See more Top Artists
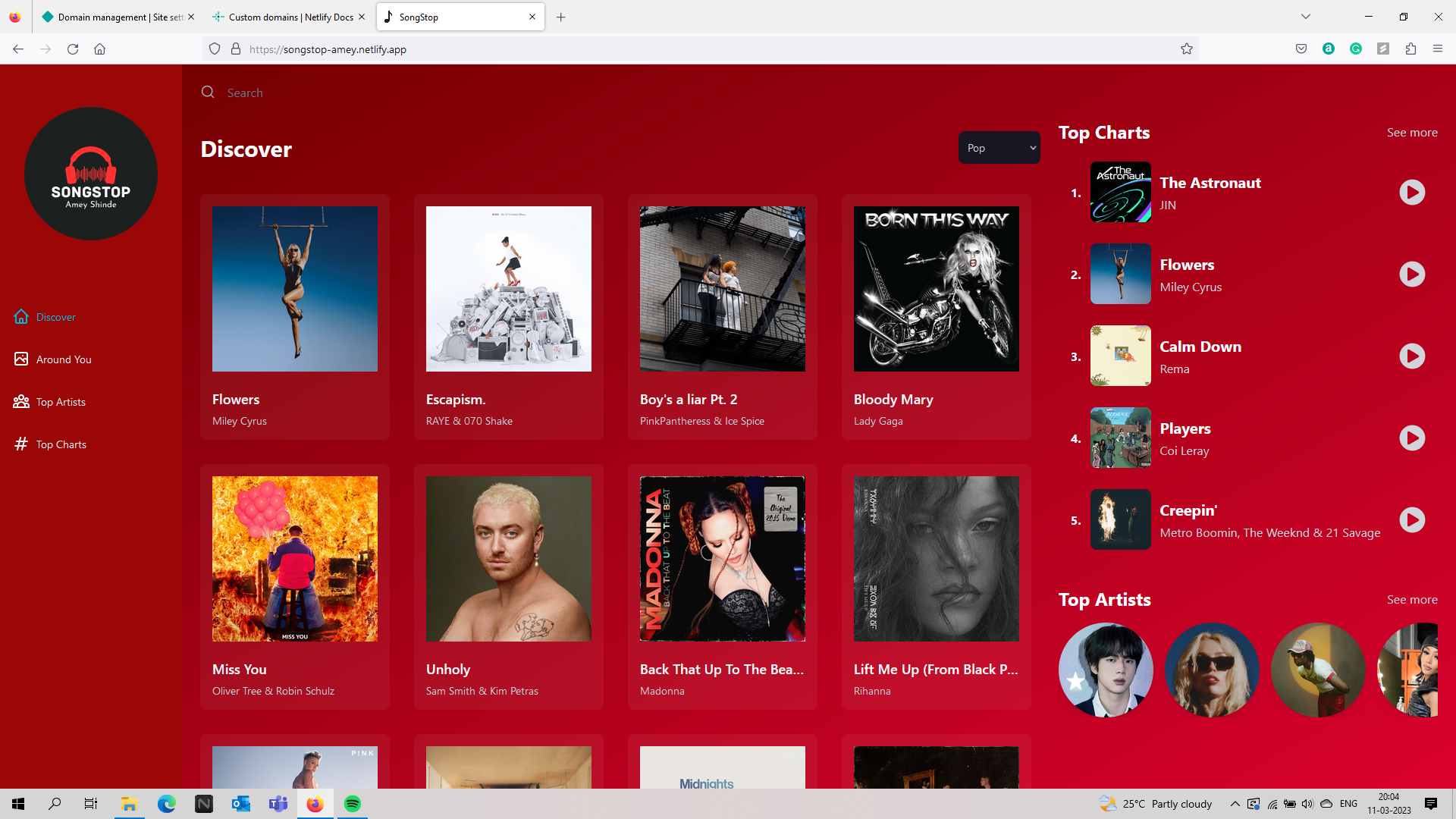The image size is (1456, 819). coord(1412,600)
